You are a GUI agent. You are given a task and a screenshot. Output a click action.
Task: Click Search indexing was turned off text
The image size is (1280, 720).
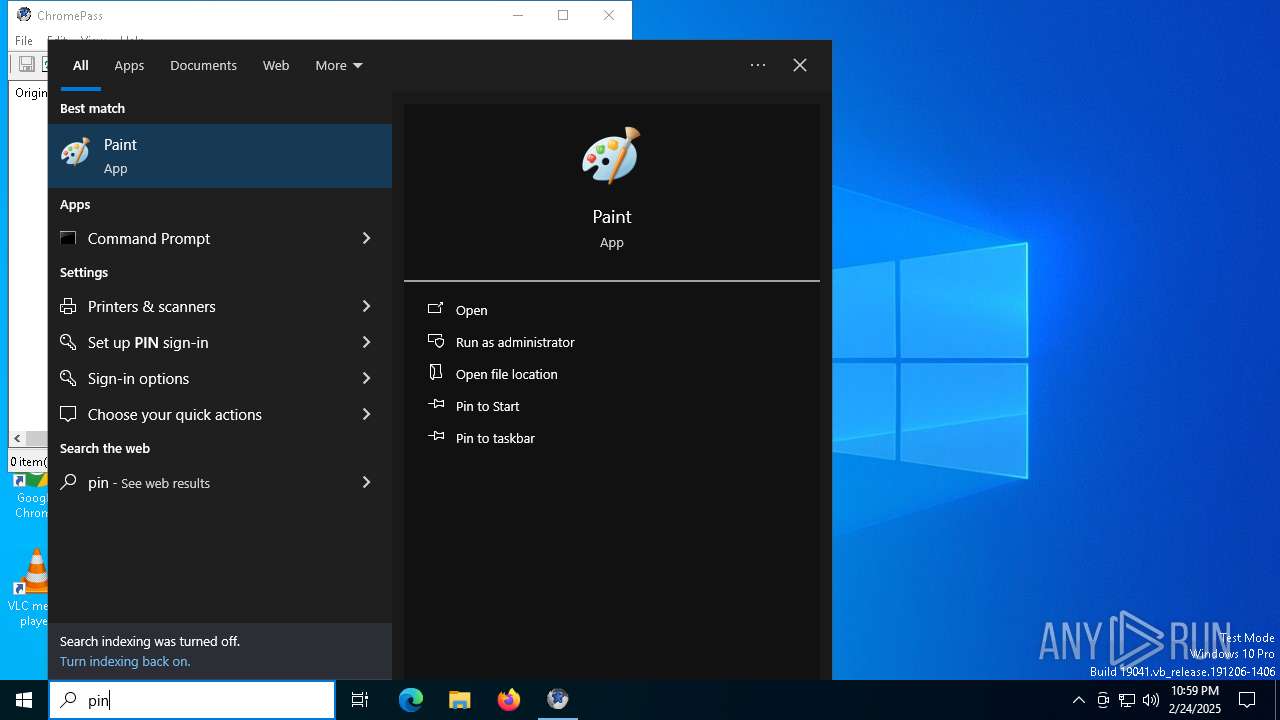click(x=150, y=641)
